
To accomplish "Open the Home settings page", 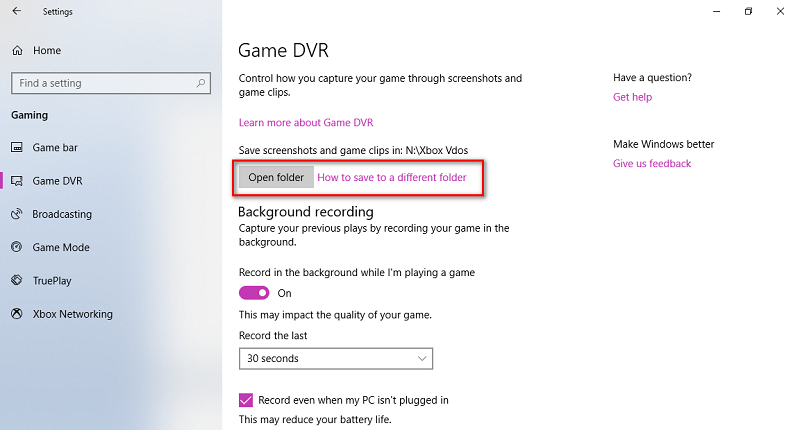I will point(47,50).
